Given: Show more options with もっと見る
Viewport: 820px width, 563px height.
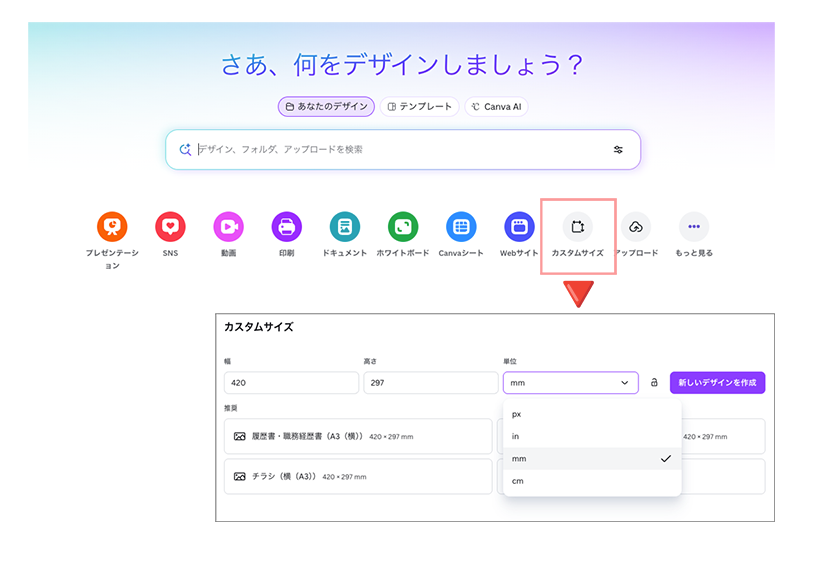Looking at the screenshot, I should point(694,227).
